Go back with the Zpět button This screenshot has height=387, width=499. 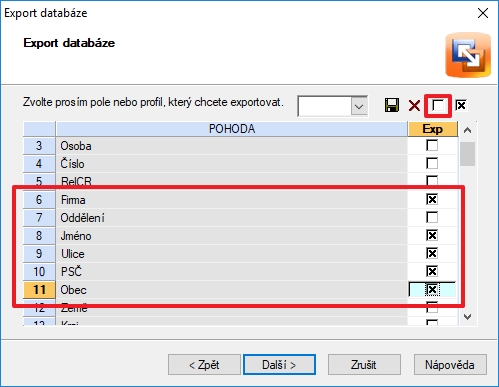(x=204, y=365)
